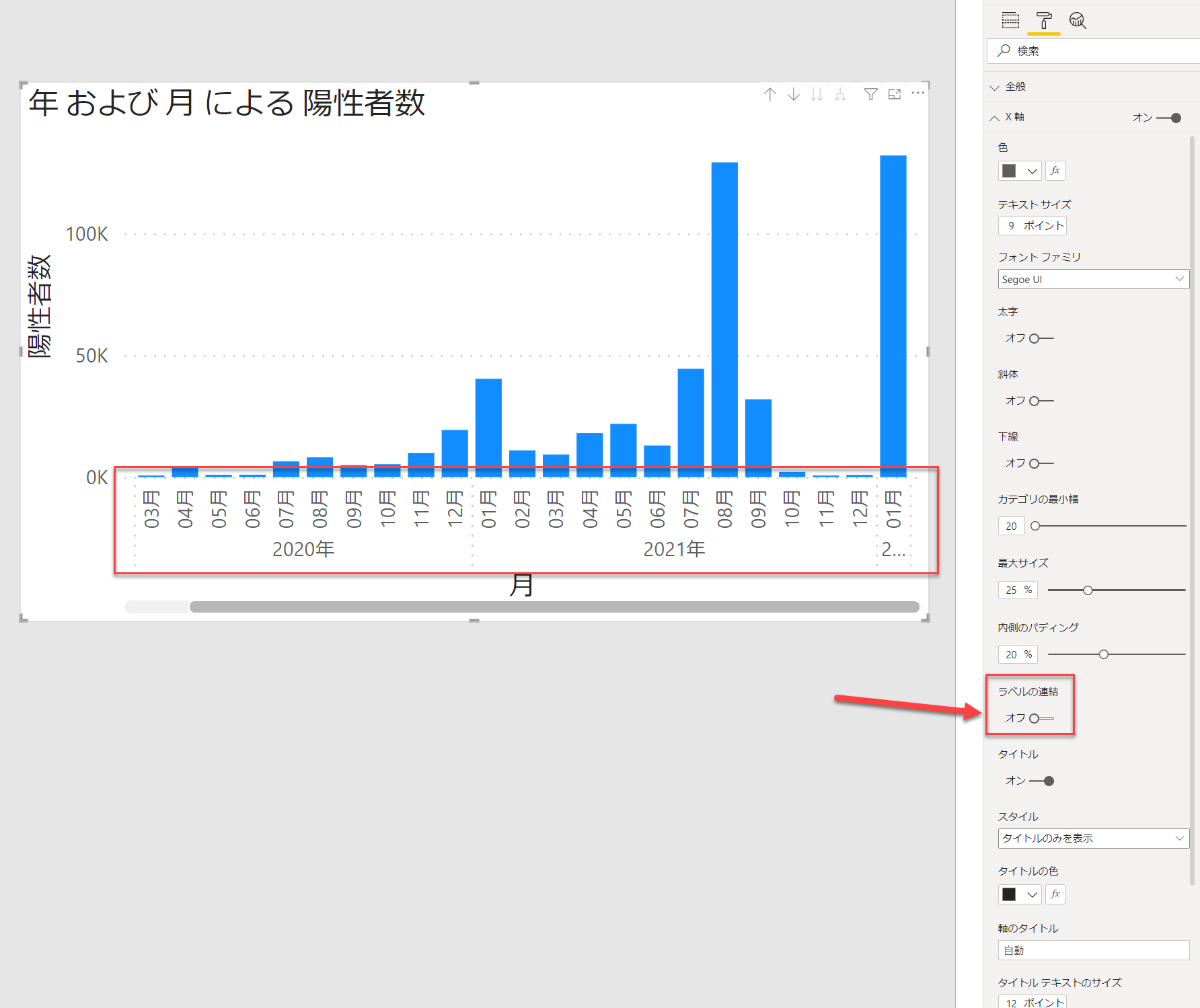Toggle the X 軸 switch off
1200x1008 pixels.
(1169, 118)
